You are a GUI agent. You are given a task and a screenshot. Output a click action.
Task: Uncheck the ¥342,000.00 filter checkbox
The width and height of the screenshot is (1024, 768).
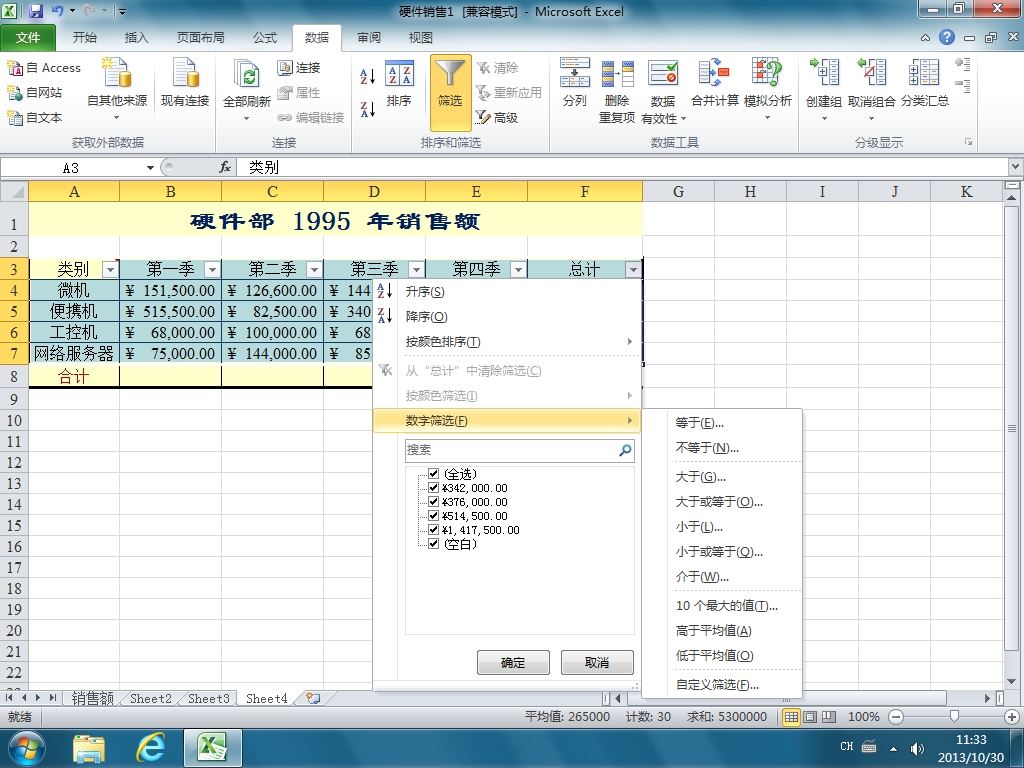click(433, 488)
